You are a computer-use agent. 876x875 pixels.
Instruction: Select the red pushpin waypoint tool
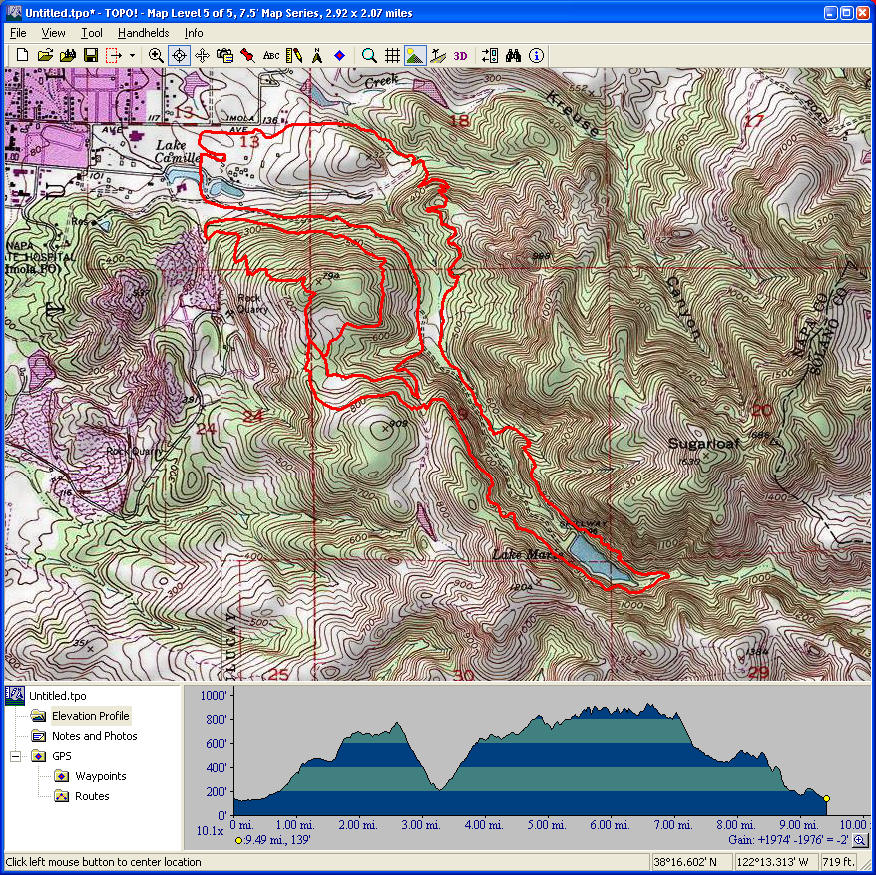(247, 56)
